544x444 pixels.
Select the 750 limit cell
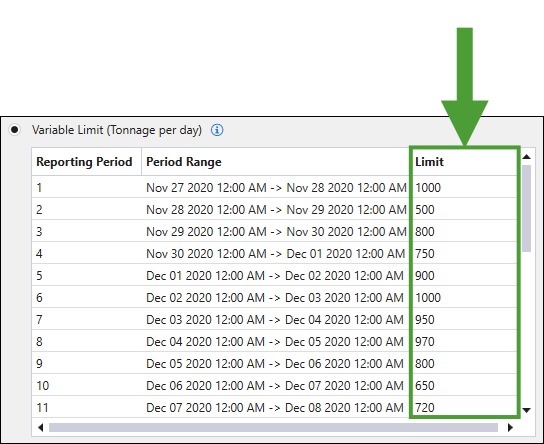point(464,253)
